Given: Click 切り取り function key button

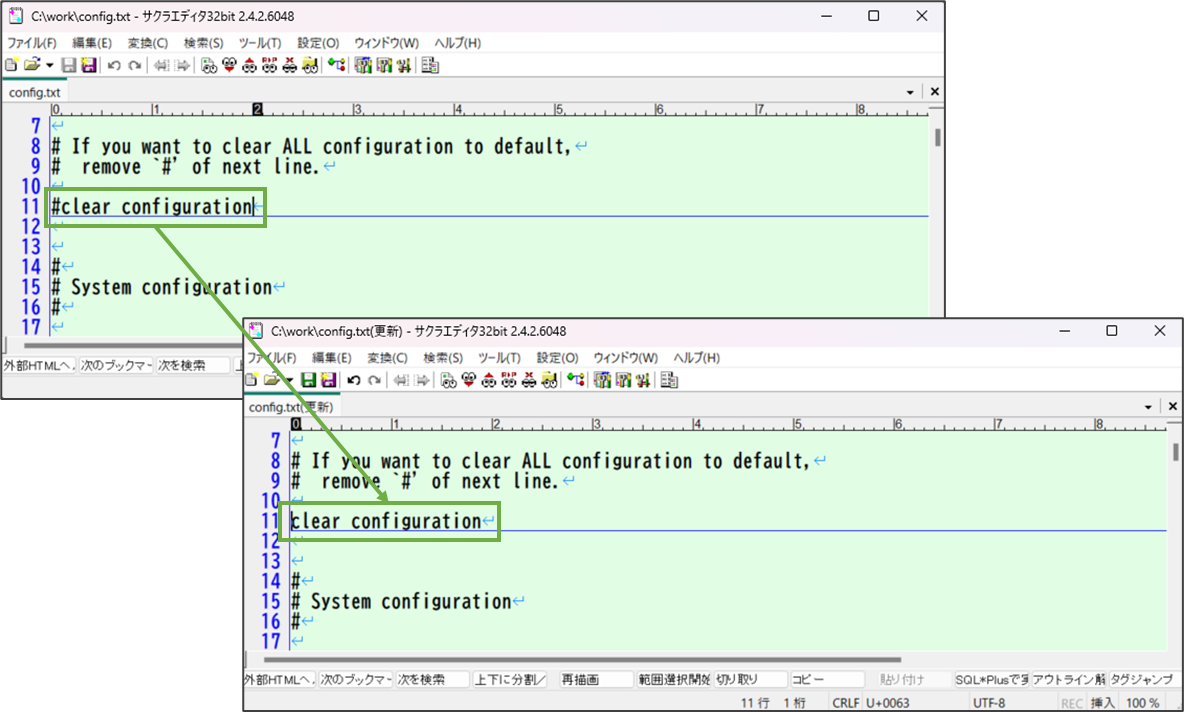Looking at the screenshot, I should pyautogui.click(x=751, y=680).
